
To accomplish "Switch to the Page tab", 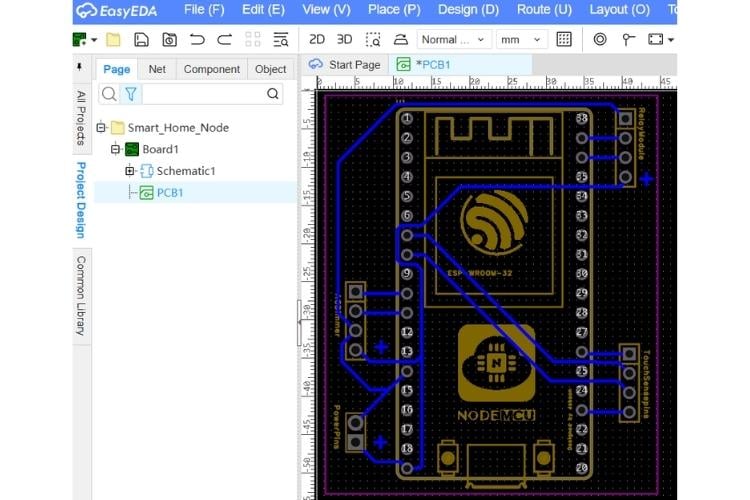I will click(117, 69).
